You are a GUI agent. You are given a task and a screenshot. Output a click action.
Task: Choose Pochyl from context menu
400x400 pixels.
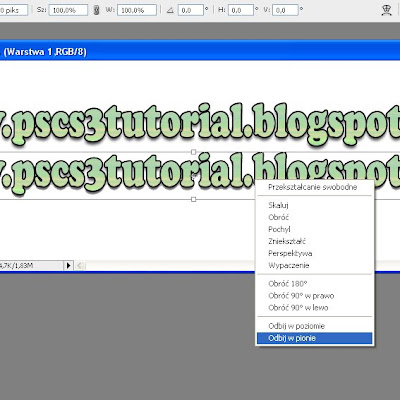click(x=314, y=229)
